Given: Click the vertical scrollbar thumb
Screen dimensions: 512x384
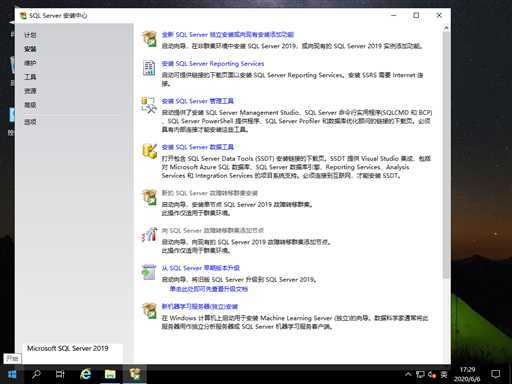Looking at the screenshot, I should tap(446, 155).
